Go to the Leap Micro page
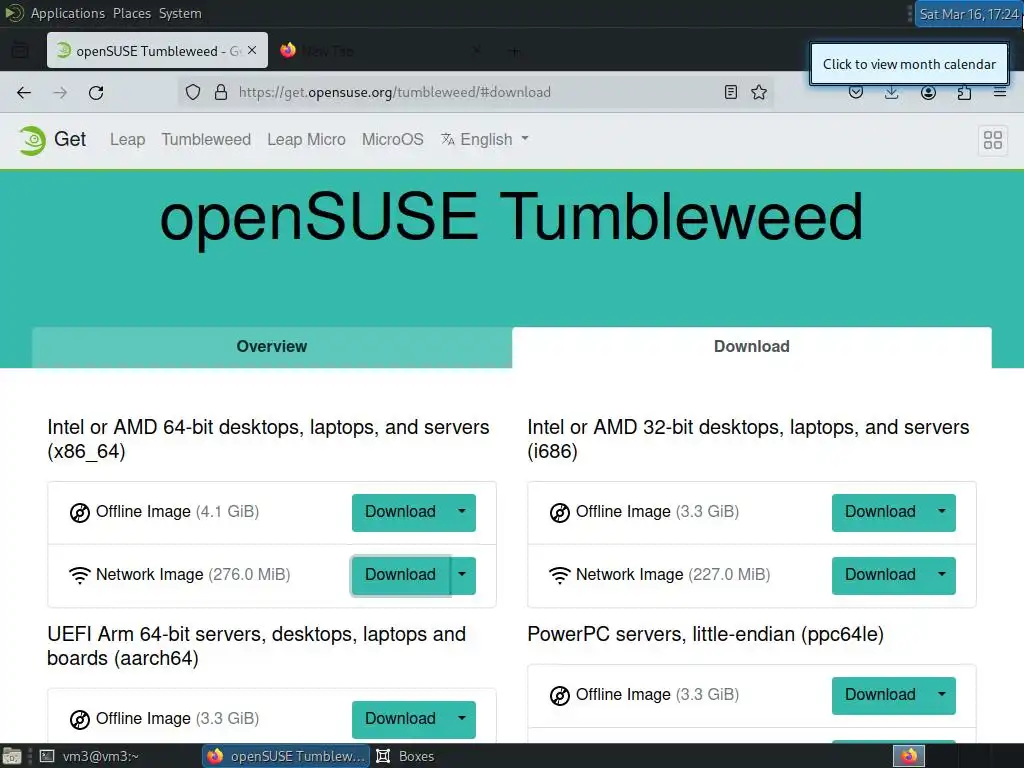 (x=306, y=140)
